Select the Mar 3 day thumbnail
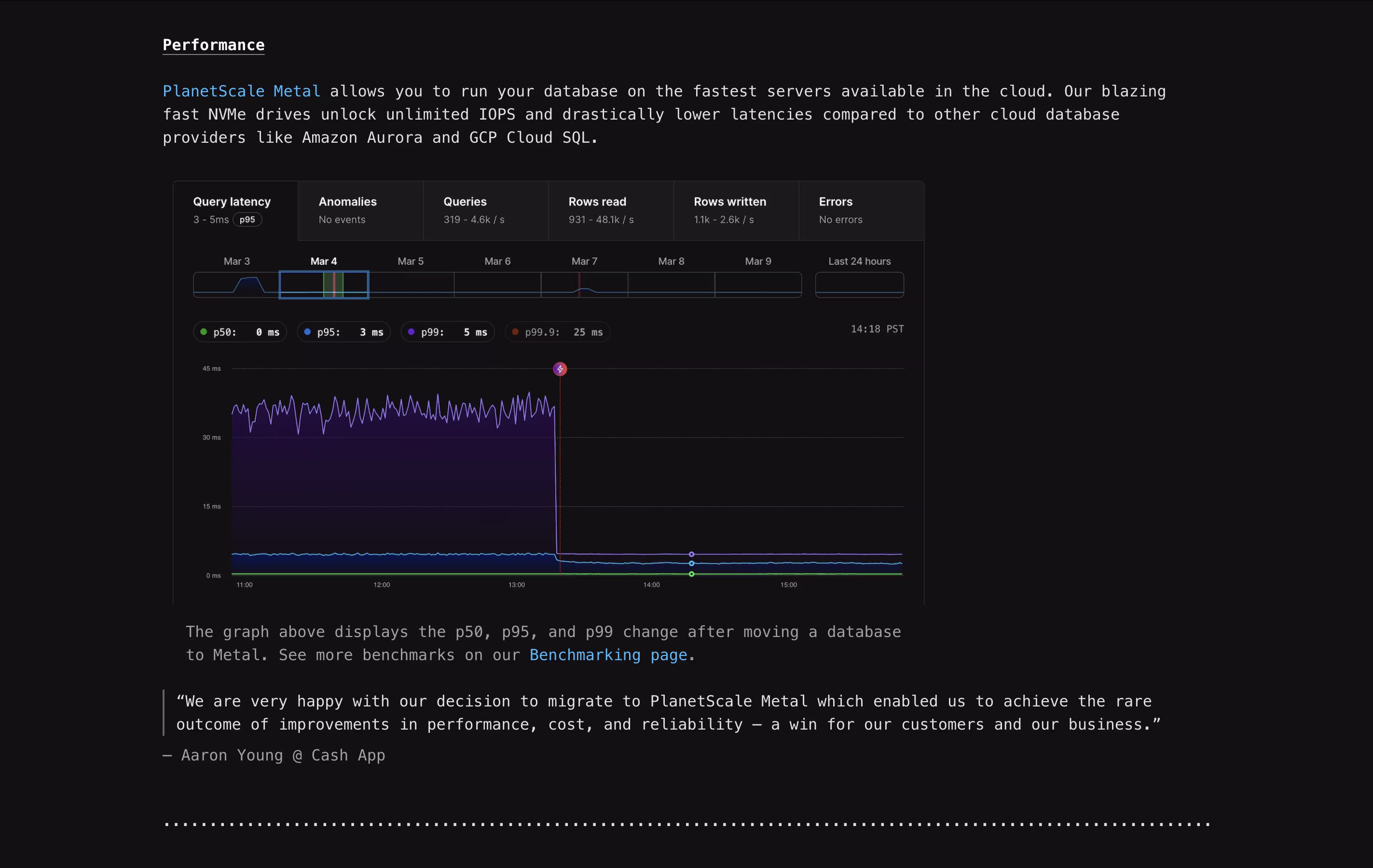1373x868 pixels. pos(236,285)
